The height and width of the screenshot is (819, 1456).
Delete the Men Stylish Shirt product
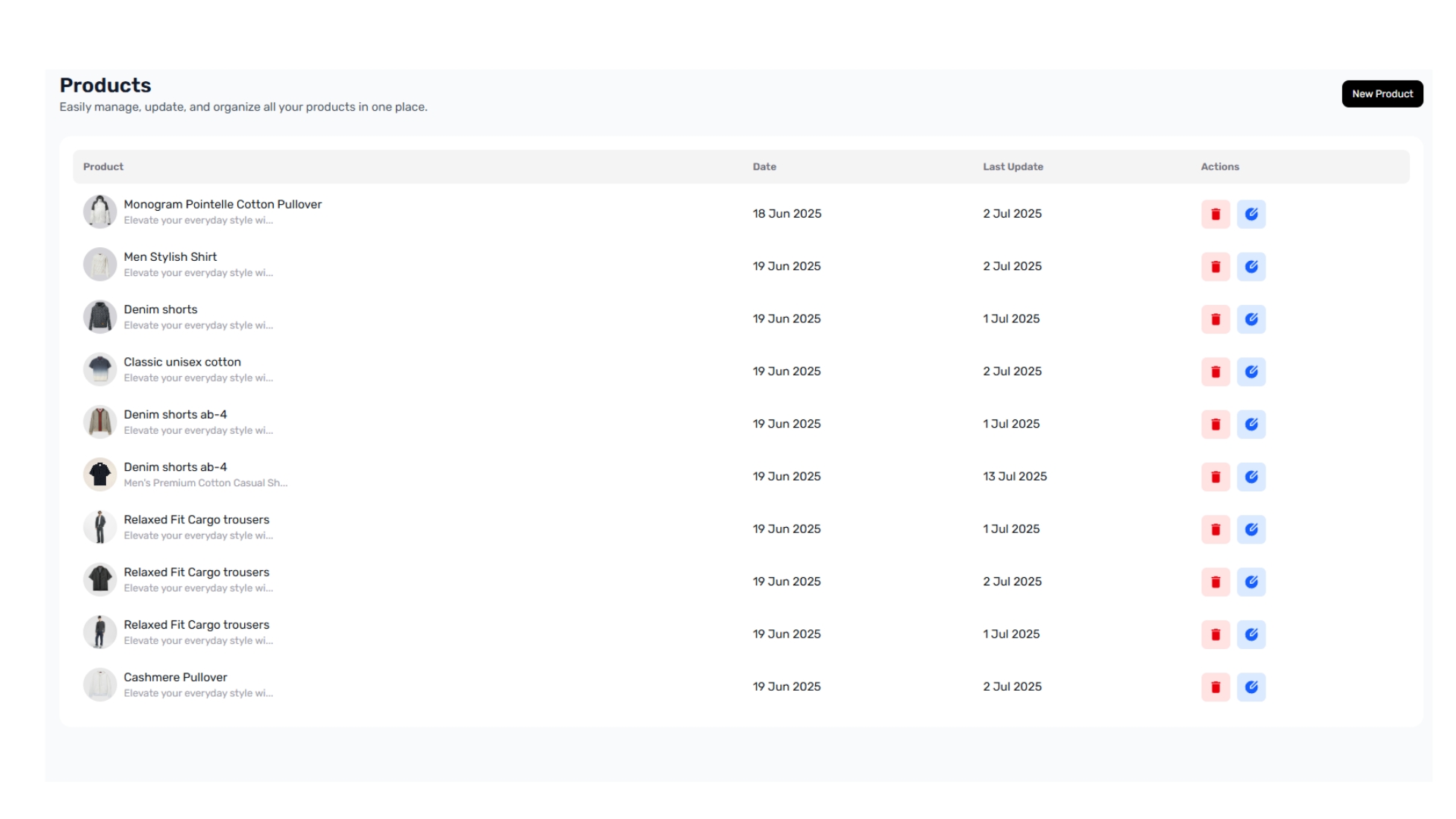coord(1215,266)
